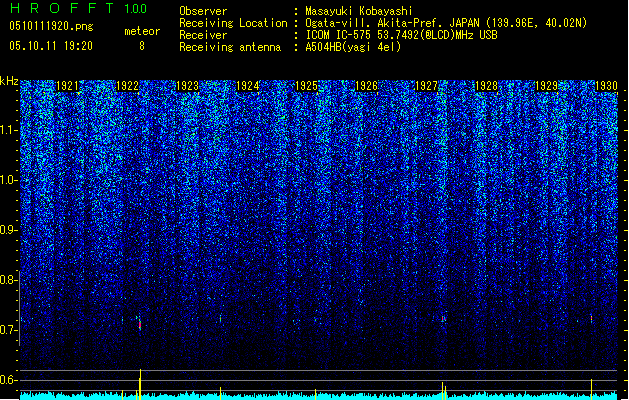
Task: Click the 1930 time marker
Action: click(x=606, y=86)
